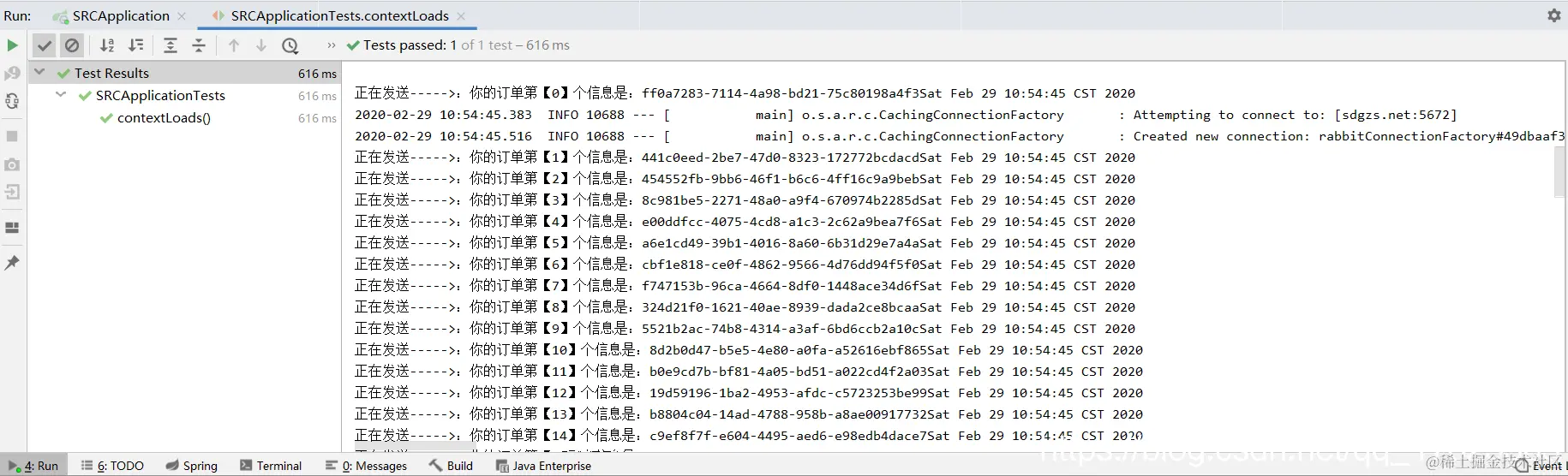Screen dimensions: 1568x476
Task: Close the SRCApplication run tab
Action: [182, 15]
